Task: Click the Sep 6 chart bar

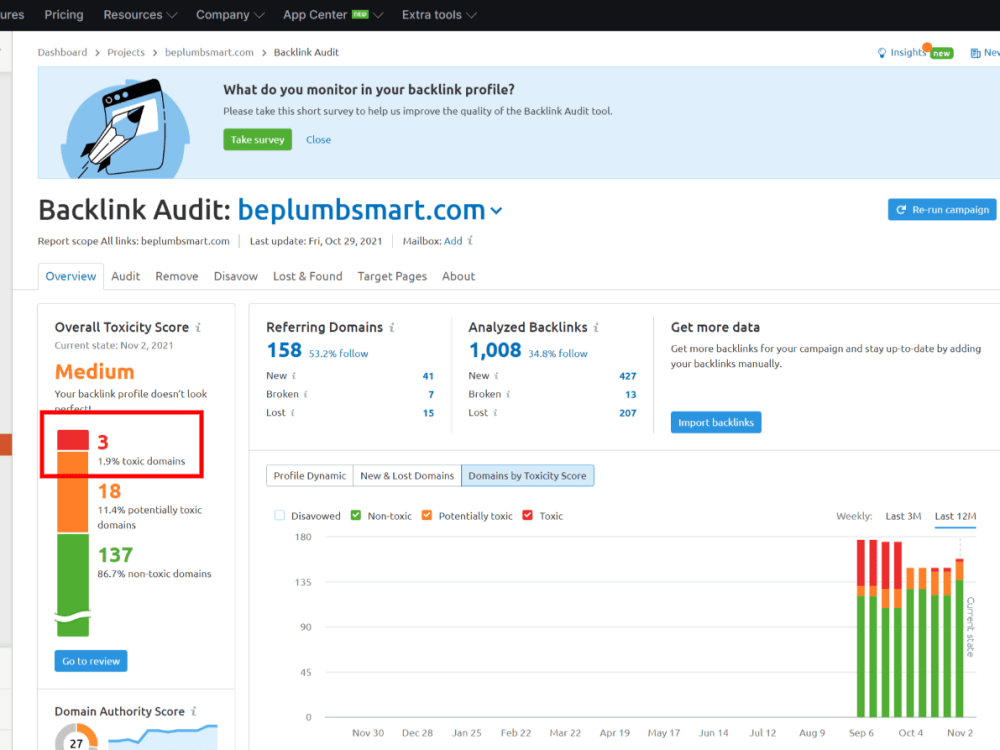Action: point(861,628)
